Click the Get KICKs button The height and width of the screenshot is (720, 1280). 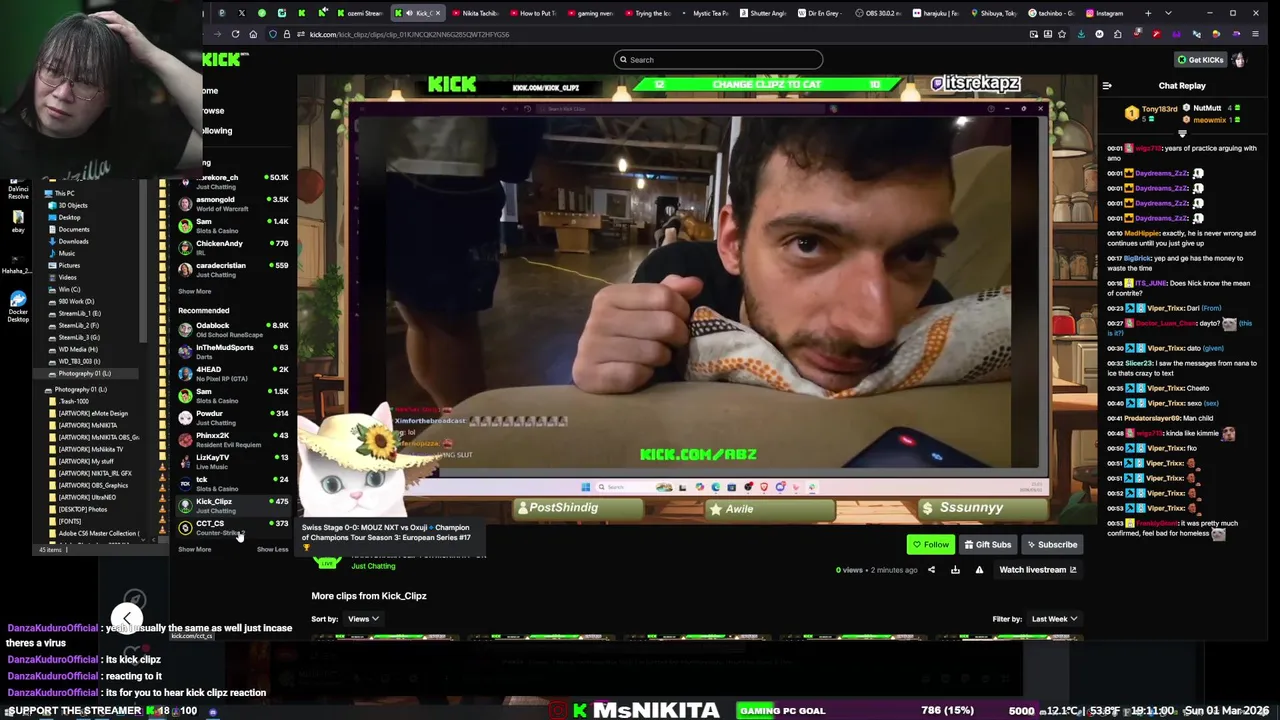tap(1200, 60)
